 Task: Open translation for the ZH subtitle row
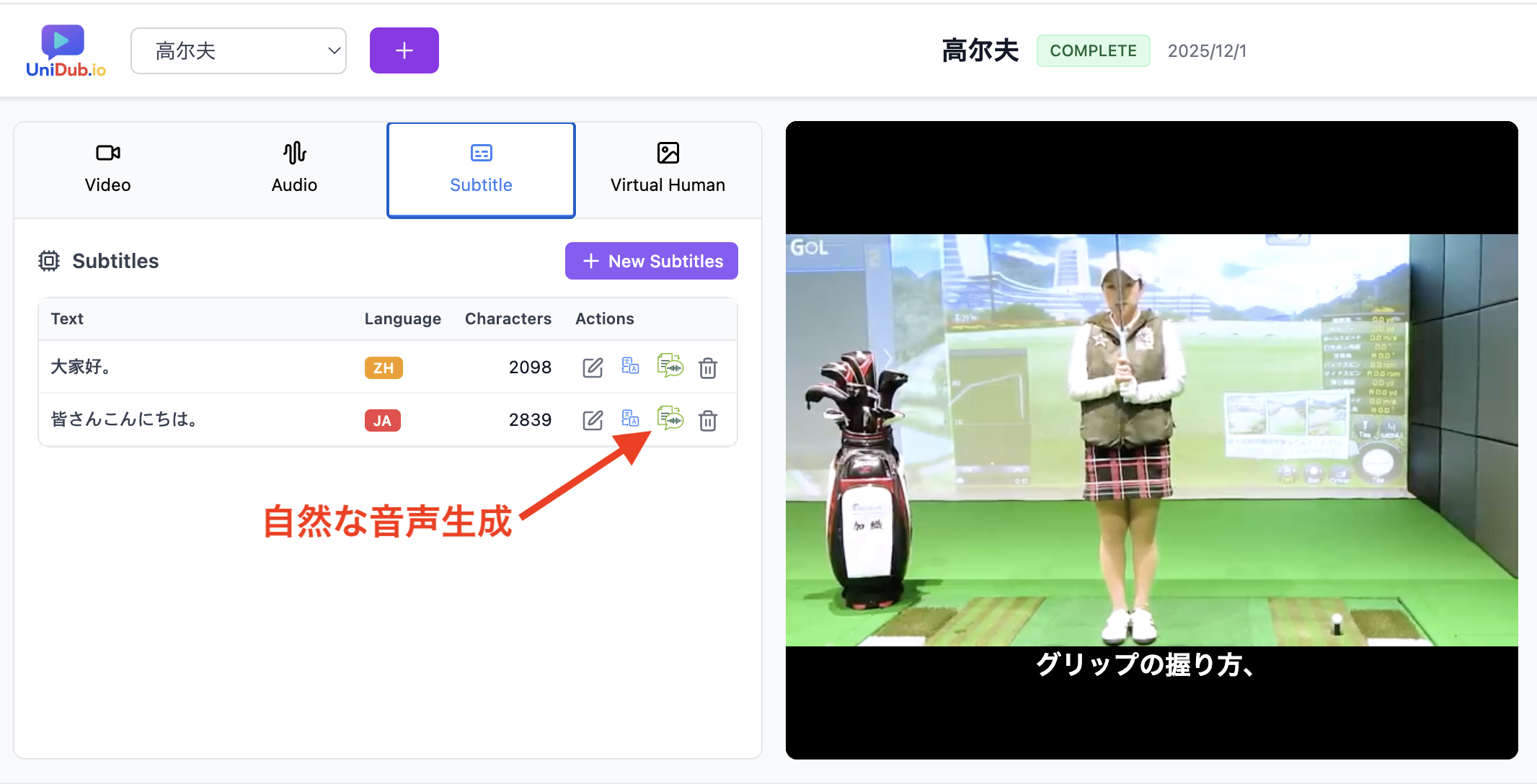pos(631,367)
